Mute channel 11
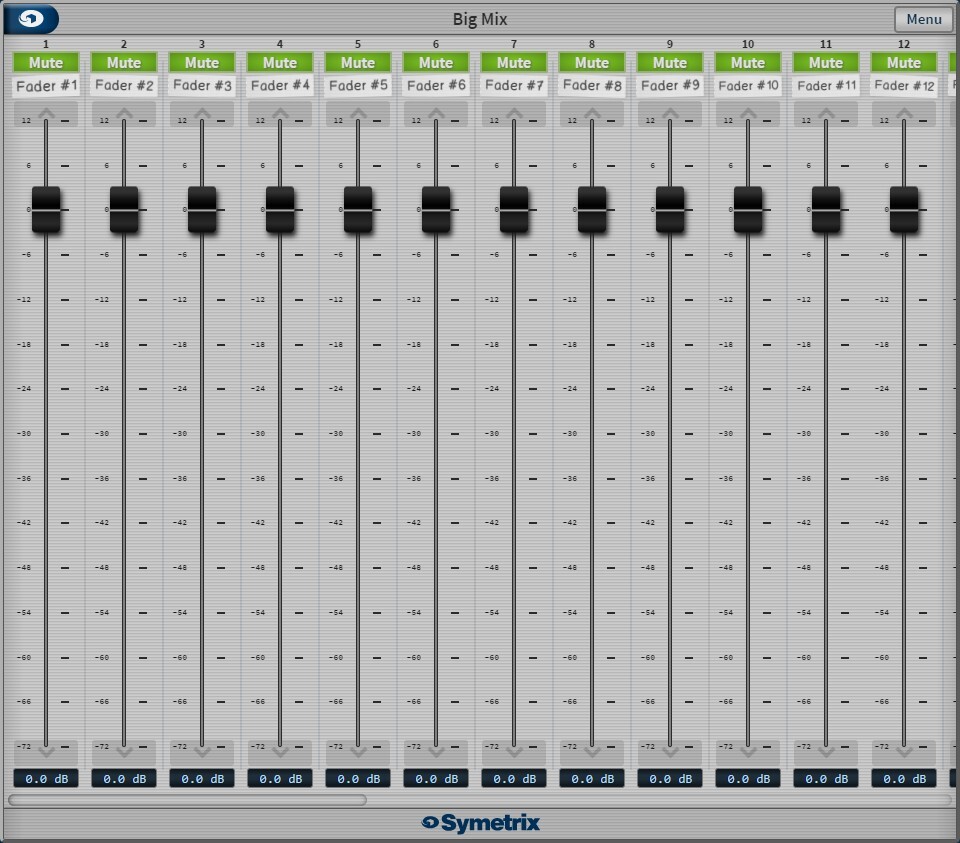Viewport: 960px width, 843px height. click(826, 62)
